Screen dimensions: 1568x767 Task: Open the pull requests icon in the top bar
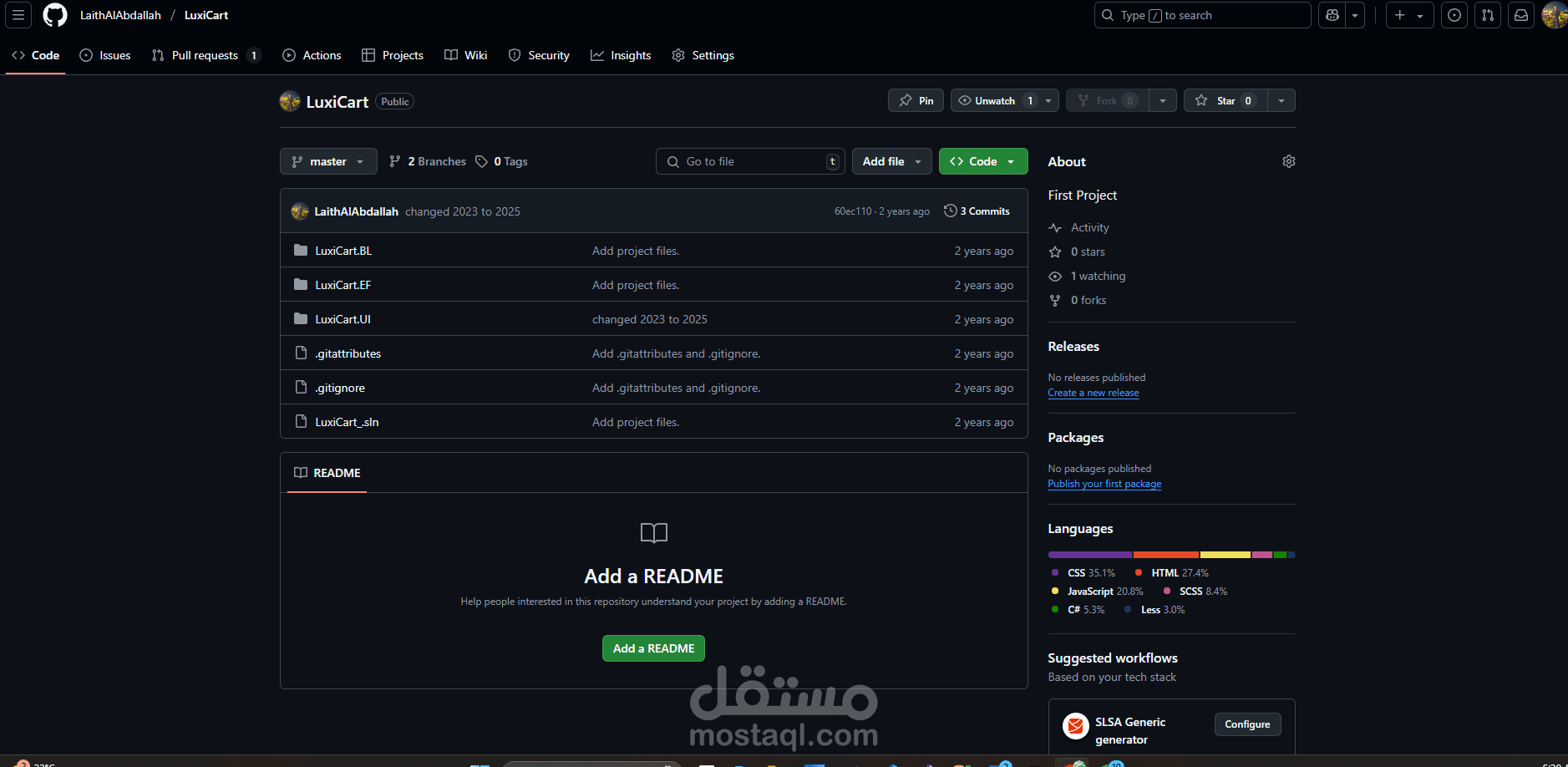coord(1488,15)
